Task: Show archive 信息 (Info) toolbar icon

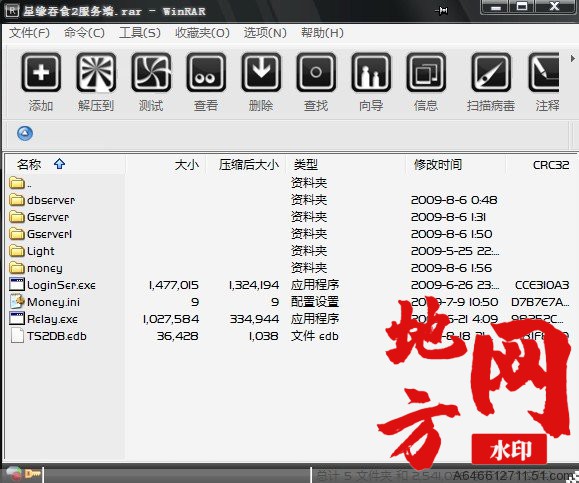Action: [x=426, y=72]
